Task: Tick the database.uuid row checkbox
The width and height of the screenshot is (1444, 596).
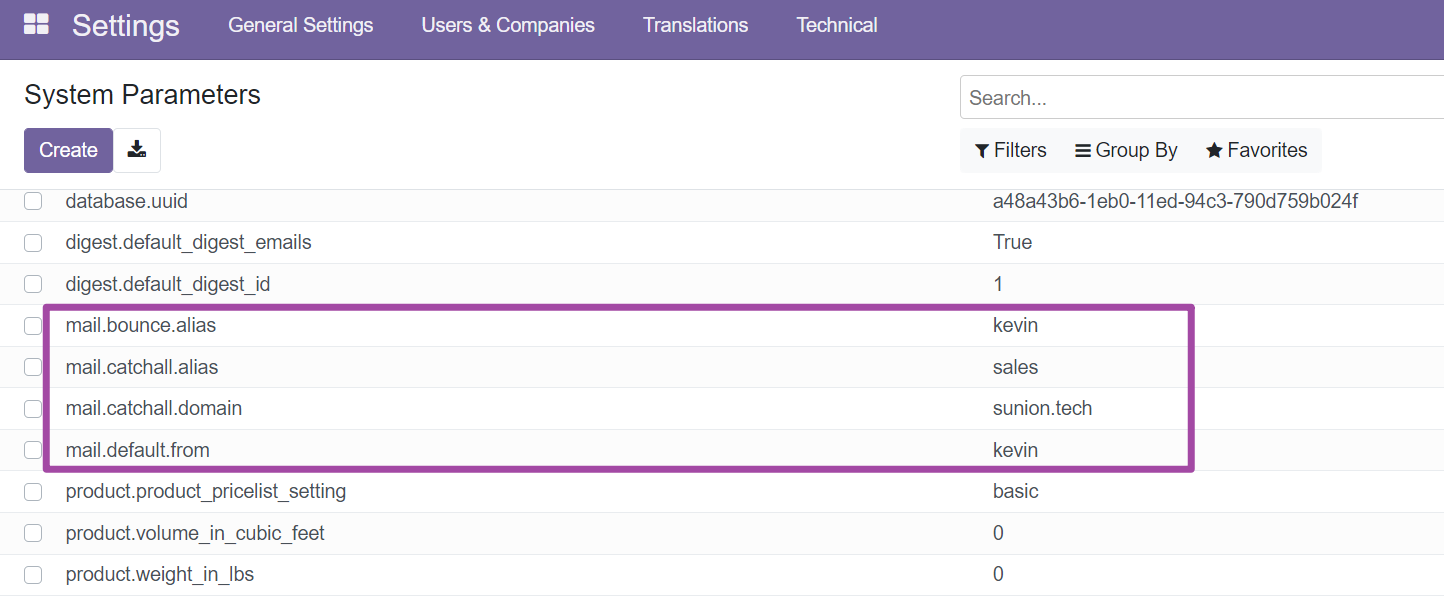Action: (x=33, y=201)
